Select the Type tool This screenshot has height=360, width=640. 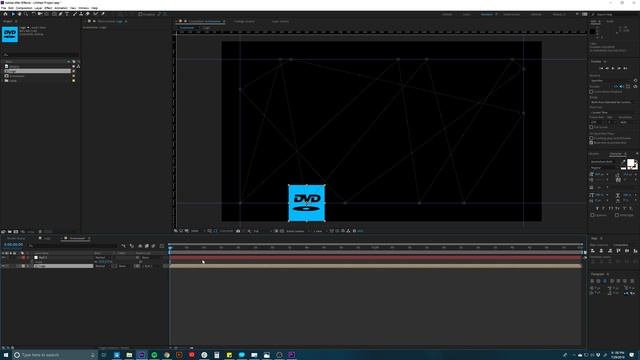point(67,14)
